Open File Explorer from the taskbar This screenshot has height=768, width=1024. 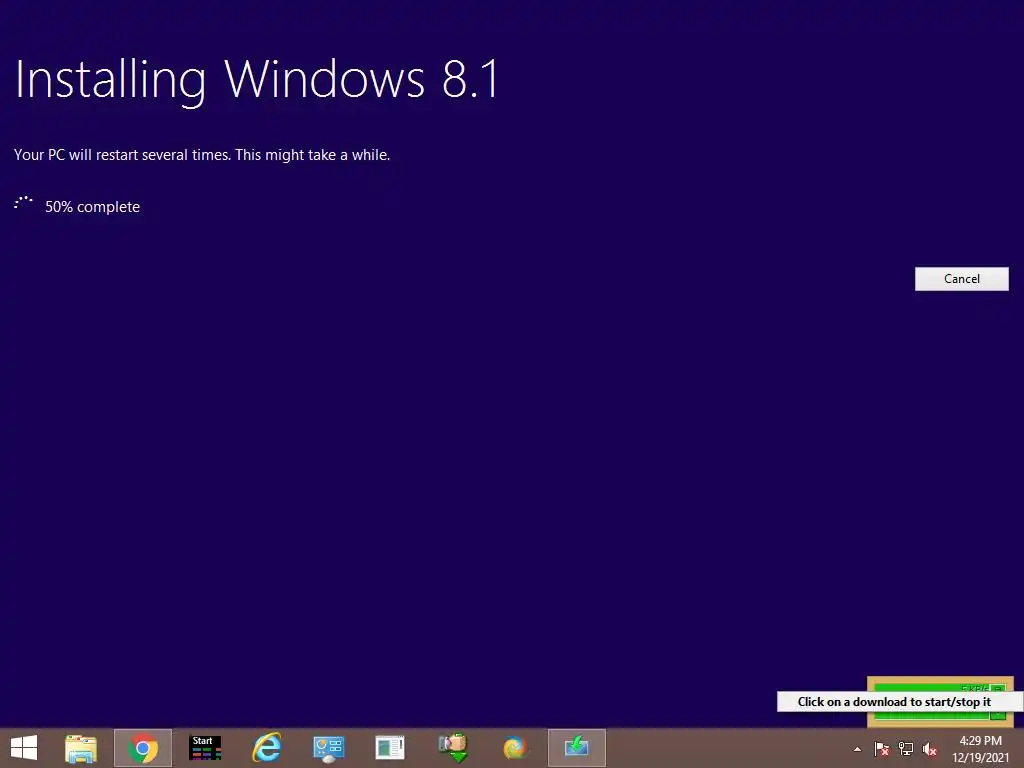tap(81, 748)
